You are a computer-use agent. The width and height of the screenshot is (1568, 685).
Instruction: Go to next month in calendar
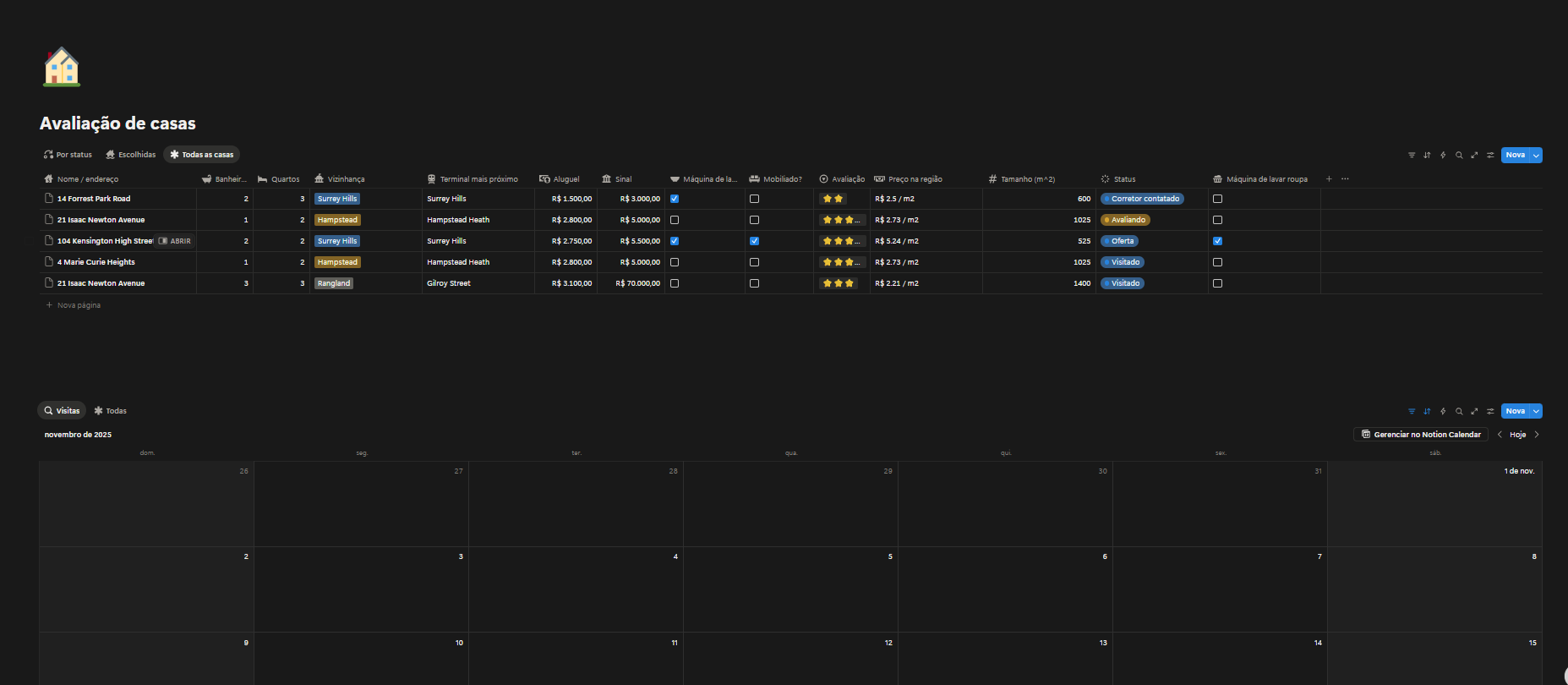pyautogui.click(x=1537, y=435)
